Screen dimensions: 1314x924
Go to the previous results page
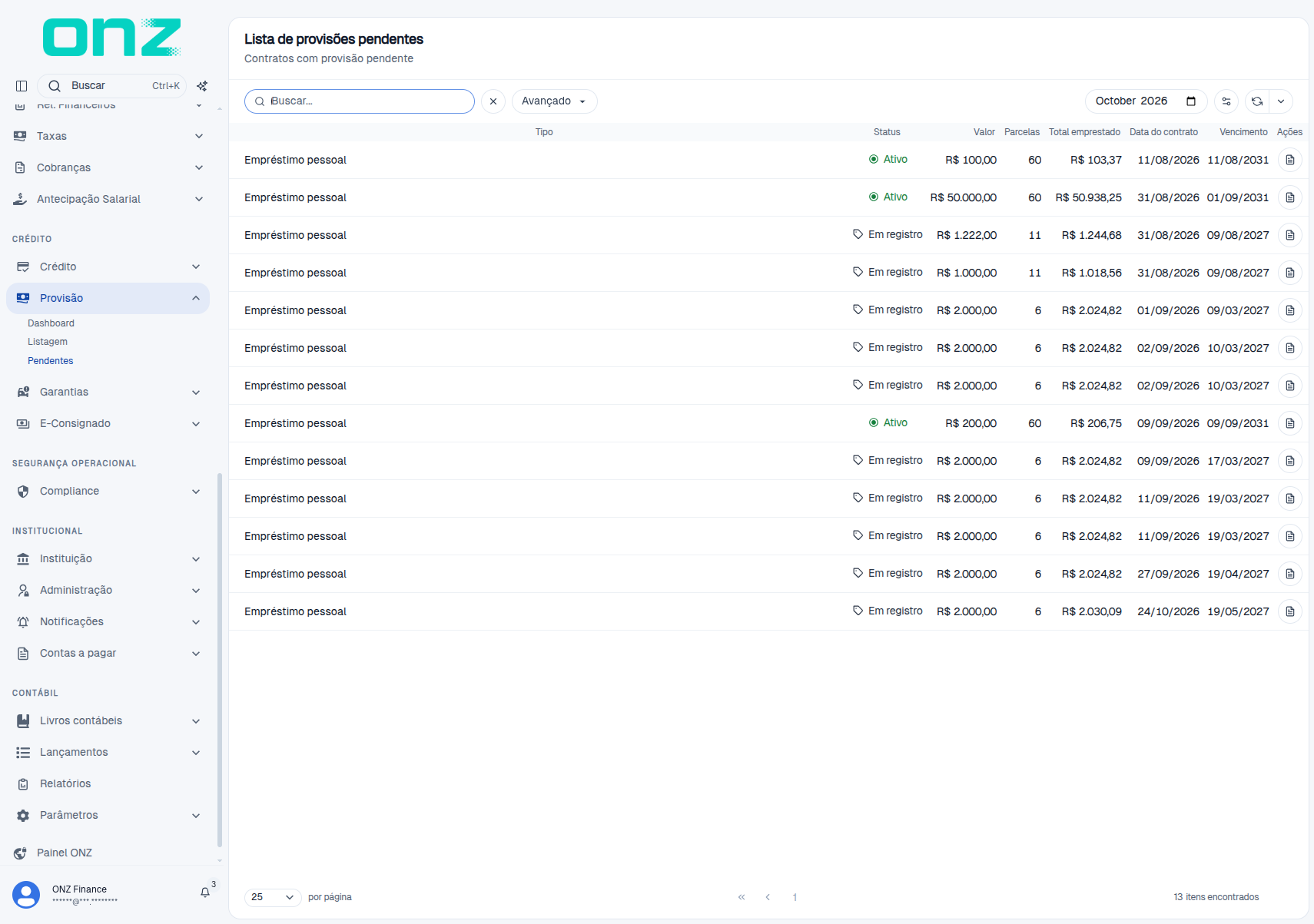(x=768, y=897)
